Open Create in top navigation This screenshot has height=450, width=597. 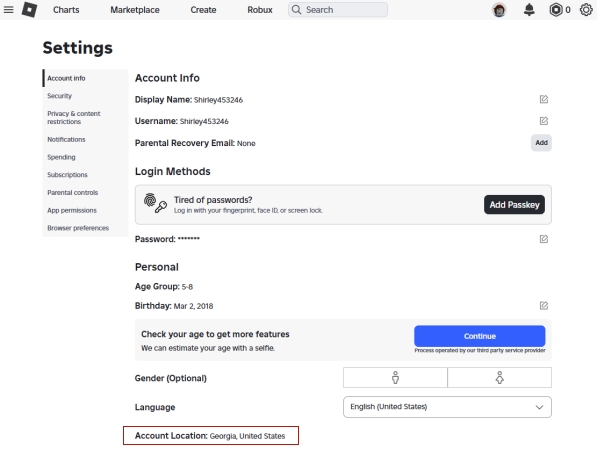pos(203,10)
